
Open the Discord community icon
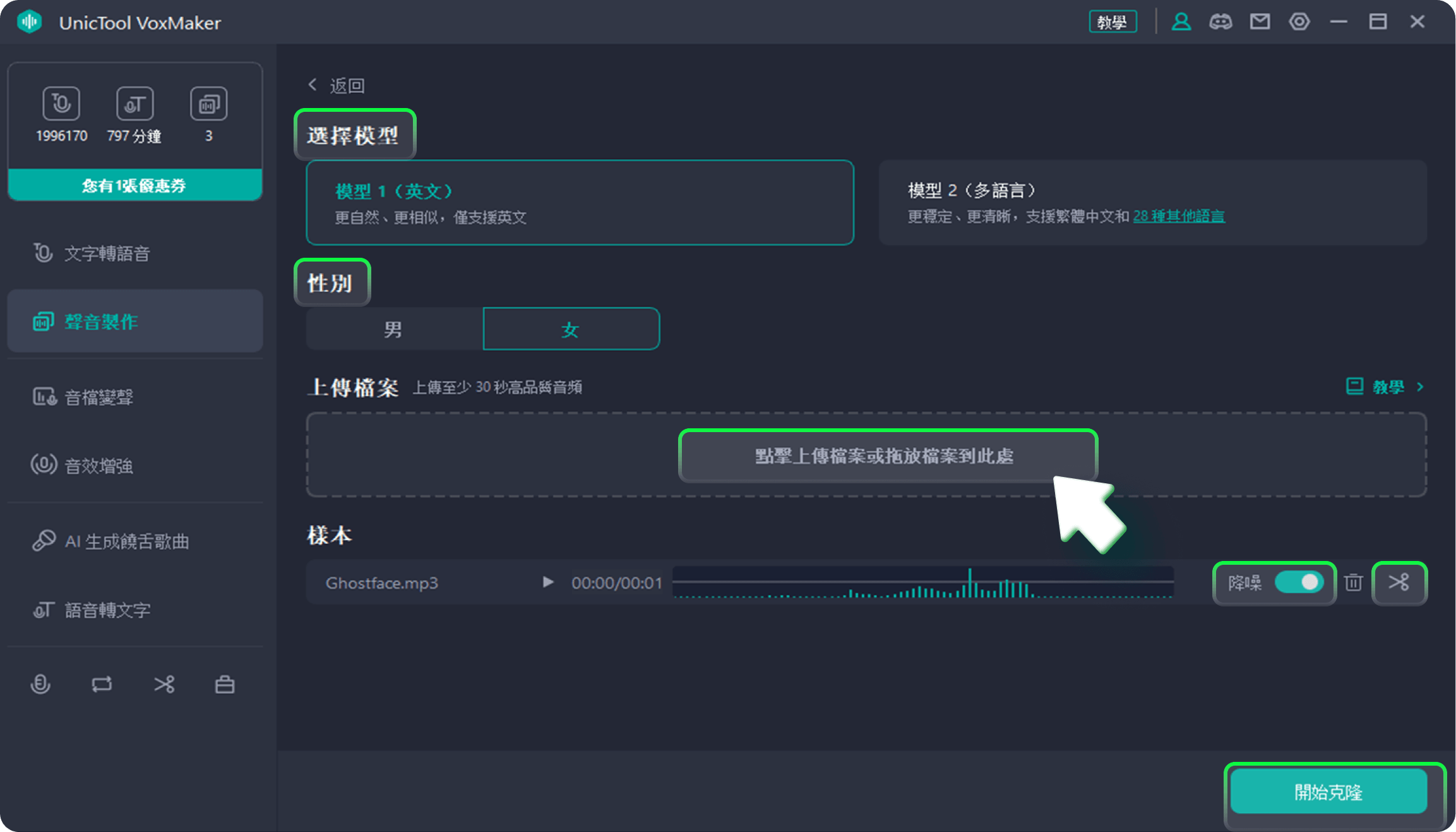coord(1220,22)
